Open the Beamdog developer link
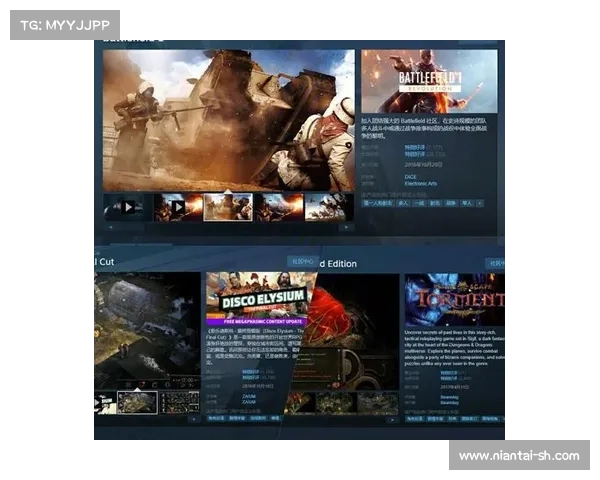 (x=449, y=397)
